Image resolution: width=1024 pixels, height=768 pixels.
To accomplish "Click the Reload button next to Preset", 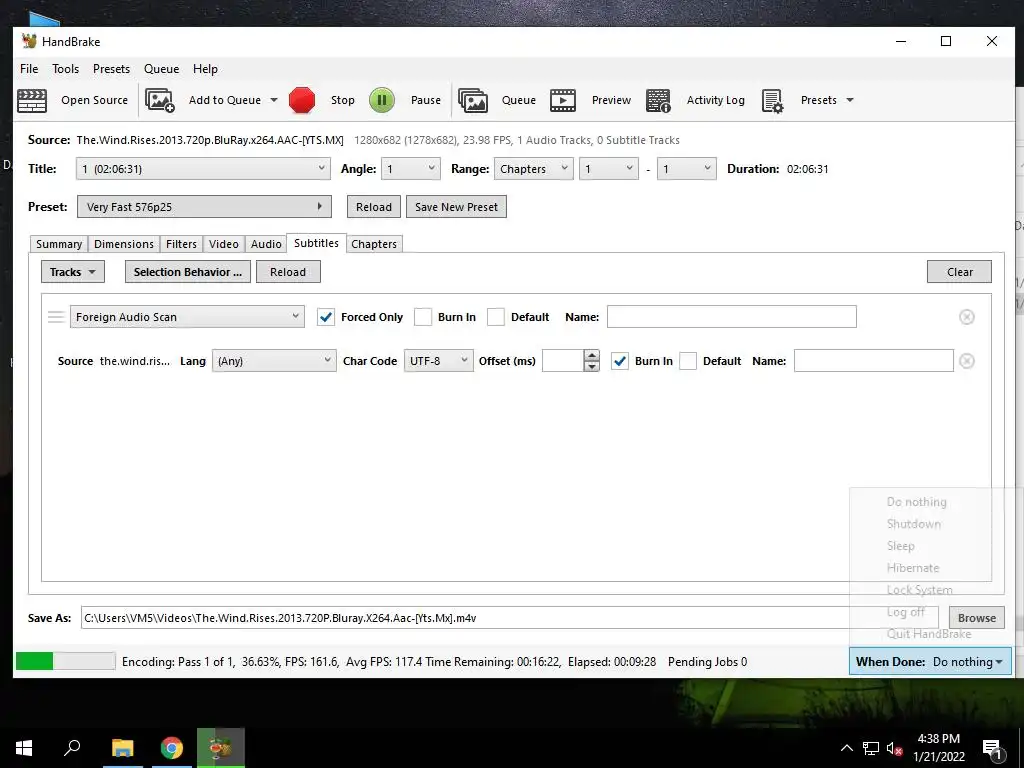I will (374, 206).
